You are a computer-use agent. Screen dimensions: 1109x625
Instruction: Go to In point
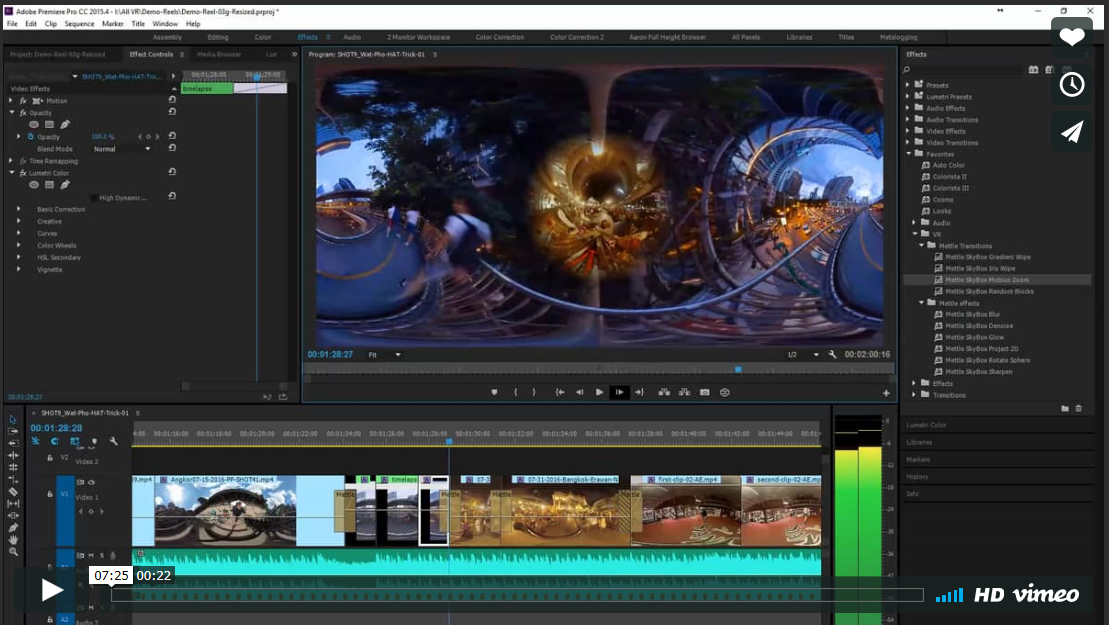pyautogui.click(x=559, y=392)
